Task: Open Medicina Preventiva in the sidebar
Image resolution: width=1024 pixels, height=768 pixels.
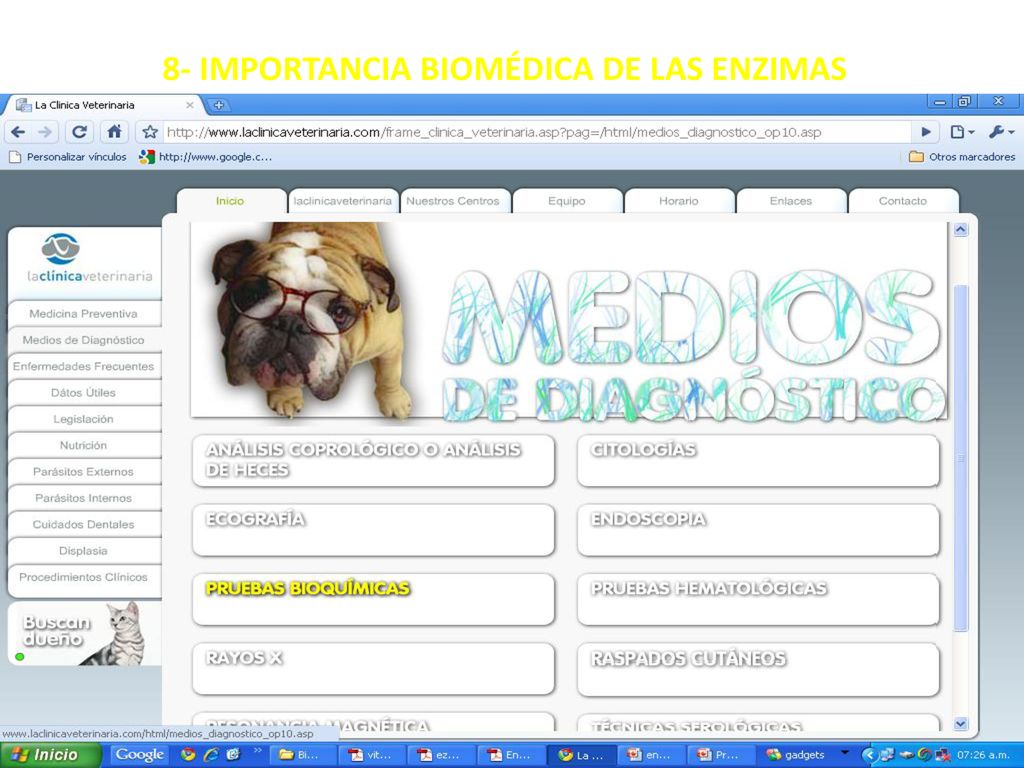Action: coord(84,313)
